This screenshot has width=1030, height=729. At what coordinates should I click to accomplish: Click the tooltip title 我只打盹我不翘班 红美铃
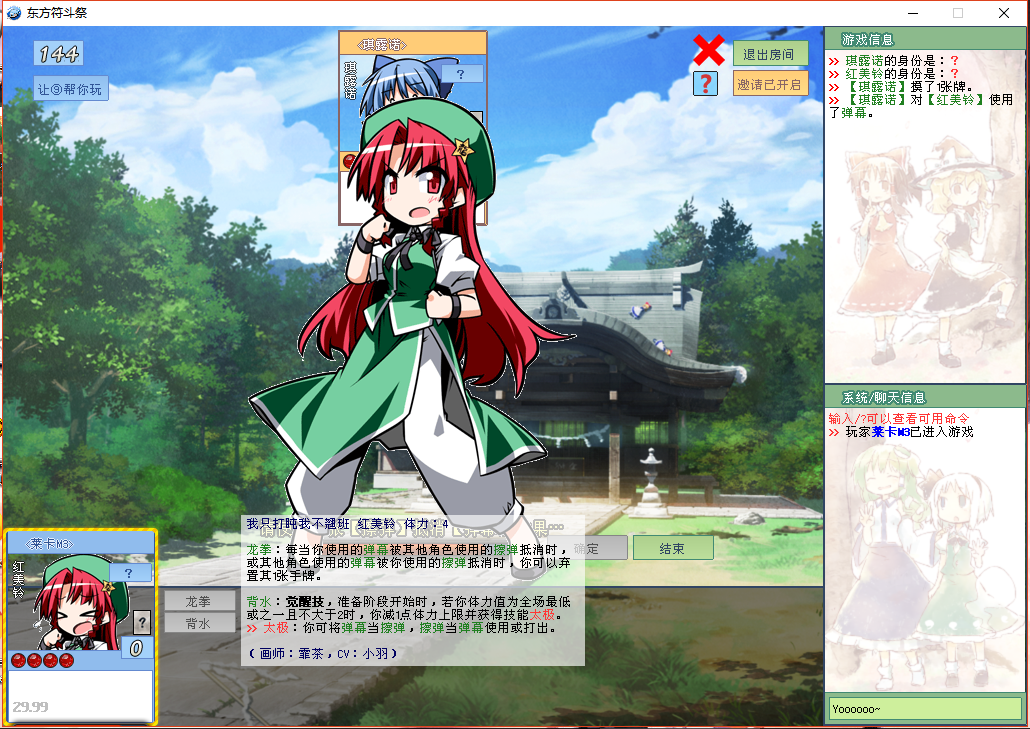(322, 523)
